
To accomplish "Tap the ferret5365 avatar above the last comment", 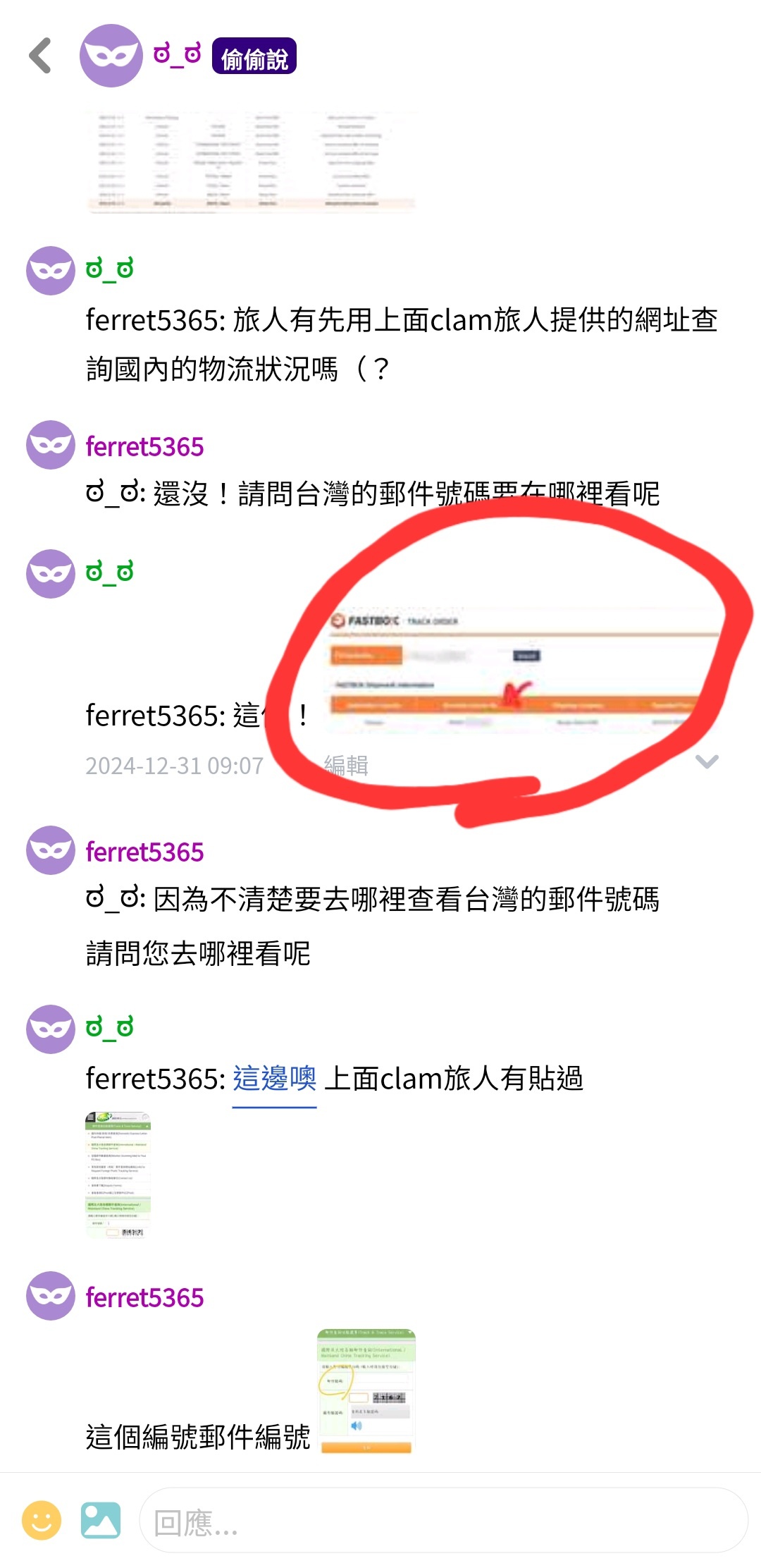I will click(51, 1296).
